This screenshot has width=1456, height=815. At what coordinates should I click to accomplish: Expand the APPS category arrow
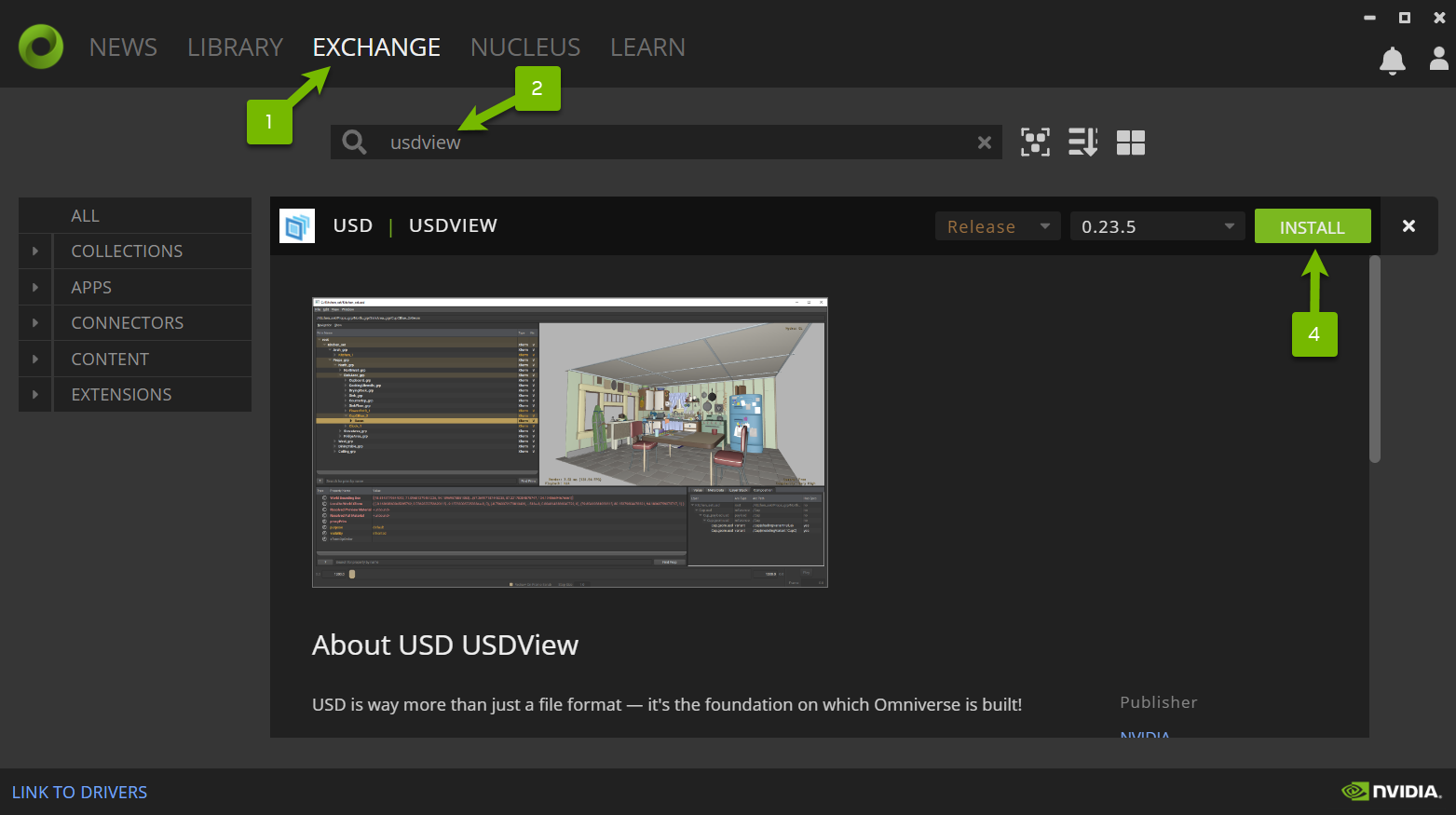click(35, 288)
